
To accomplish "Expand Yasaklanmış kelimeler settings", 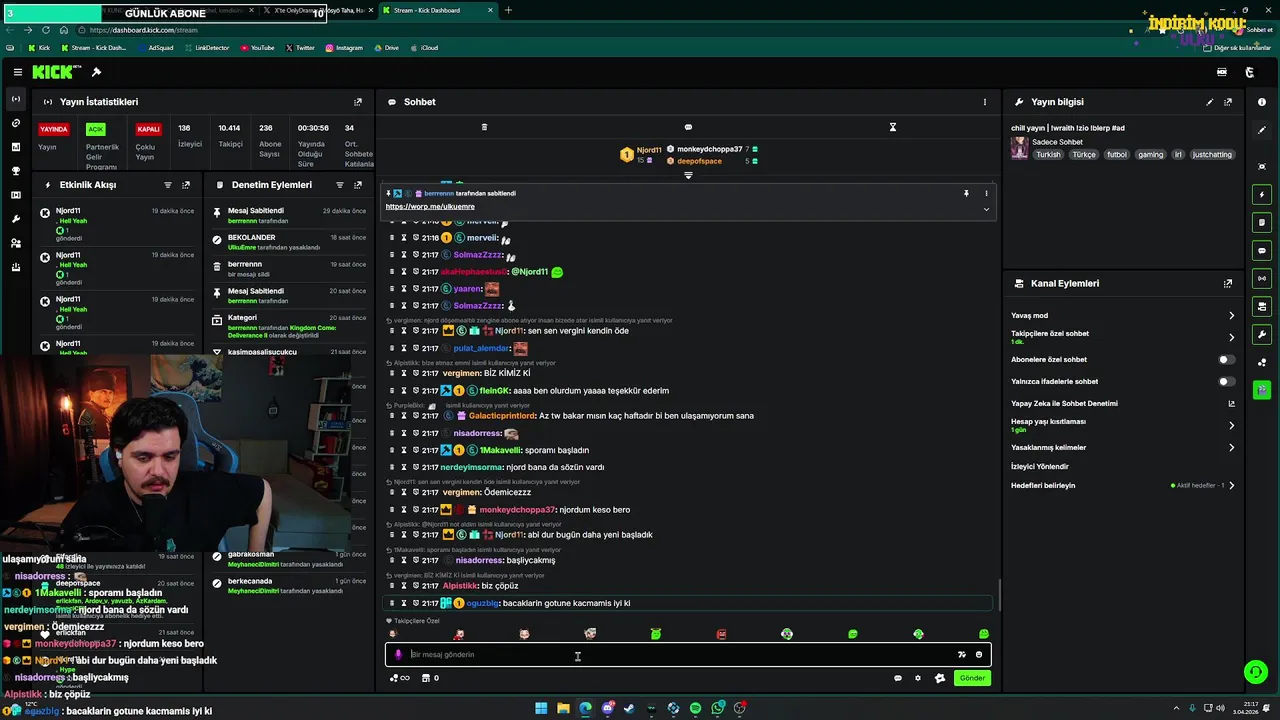I will coord(1231,447).
